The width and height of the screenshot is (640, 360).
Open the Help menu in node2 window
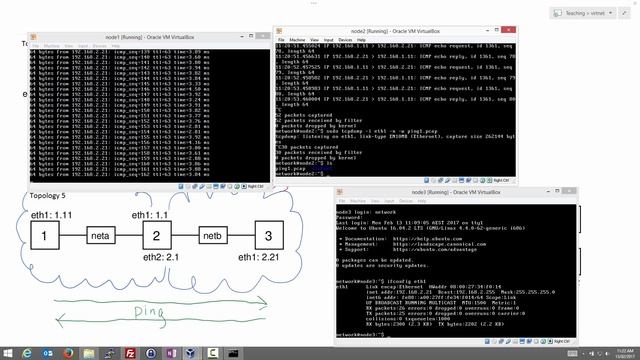click(361, 40)
